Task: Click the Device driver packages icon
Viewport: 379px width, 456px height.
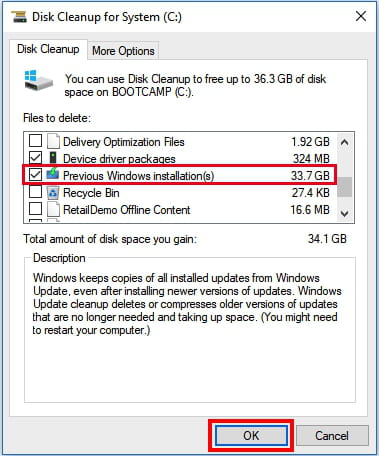Action: point(53,158)
